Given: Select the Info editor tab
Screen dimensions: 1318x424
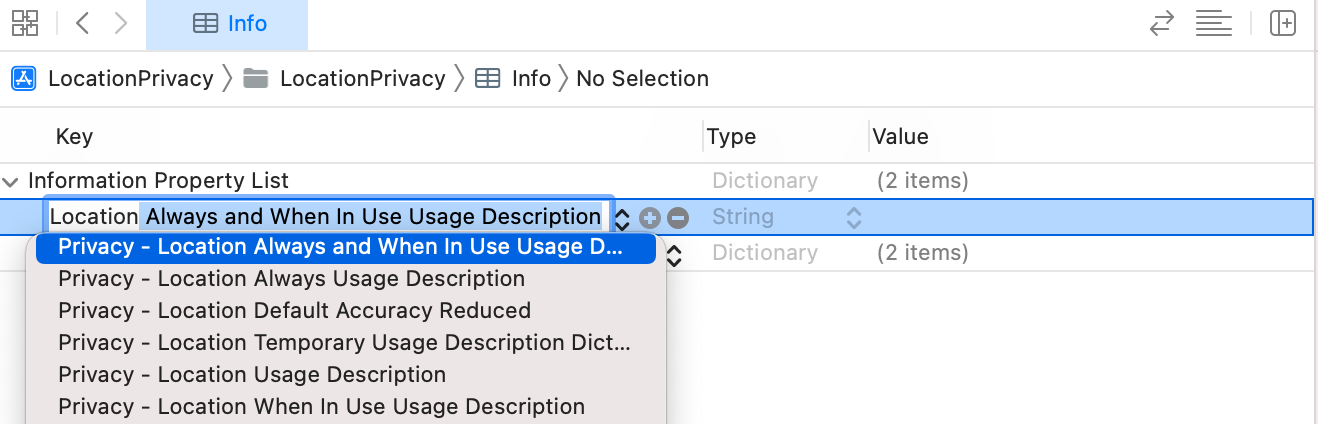Looking at the screenshot, I should click(x=227, y=24).
